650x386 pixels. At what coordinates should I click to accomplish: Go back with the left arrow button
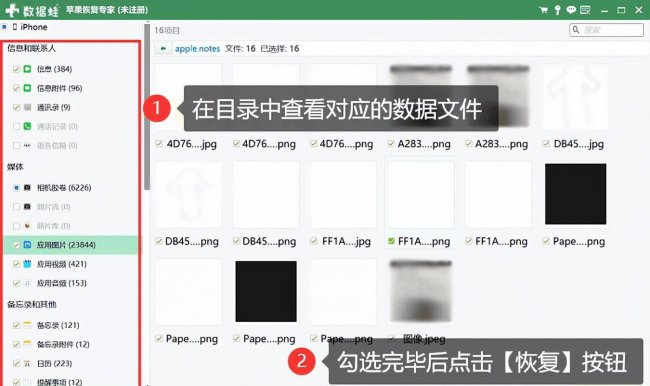(x=163, y=49)
